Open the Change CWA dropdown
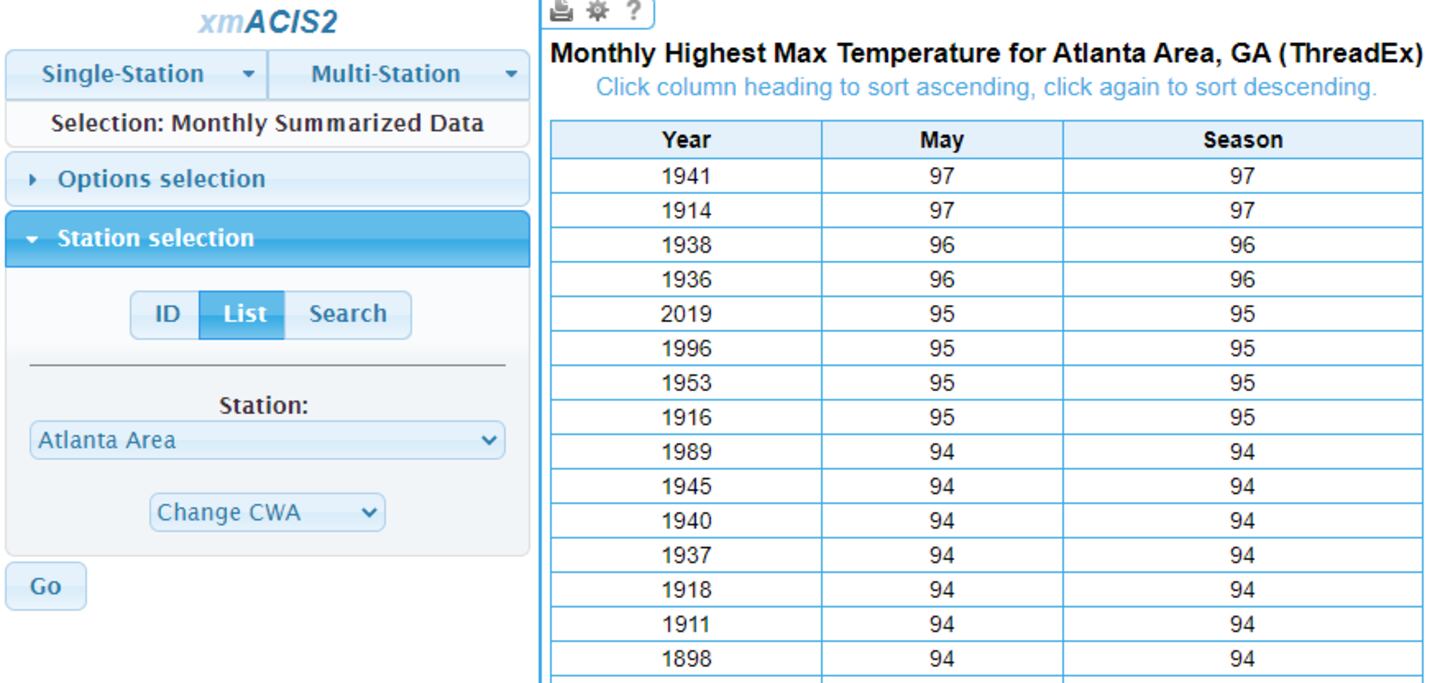The width and height of the screenshot is (1440, 683). click(267, 512)
